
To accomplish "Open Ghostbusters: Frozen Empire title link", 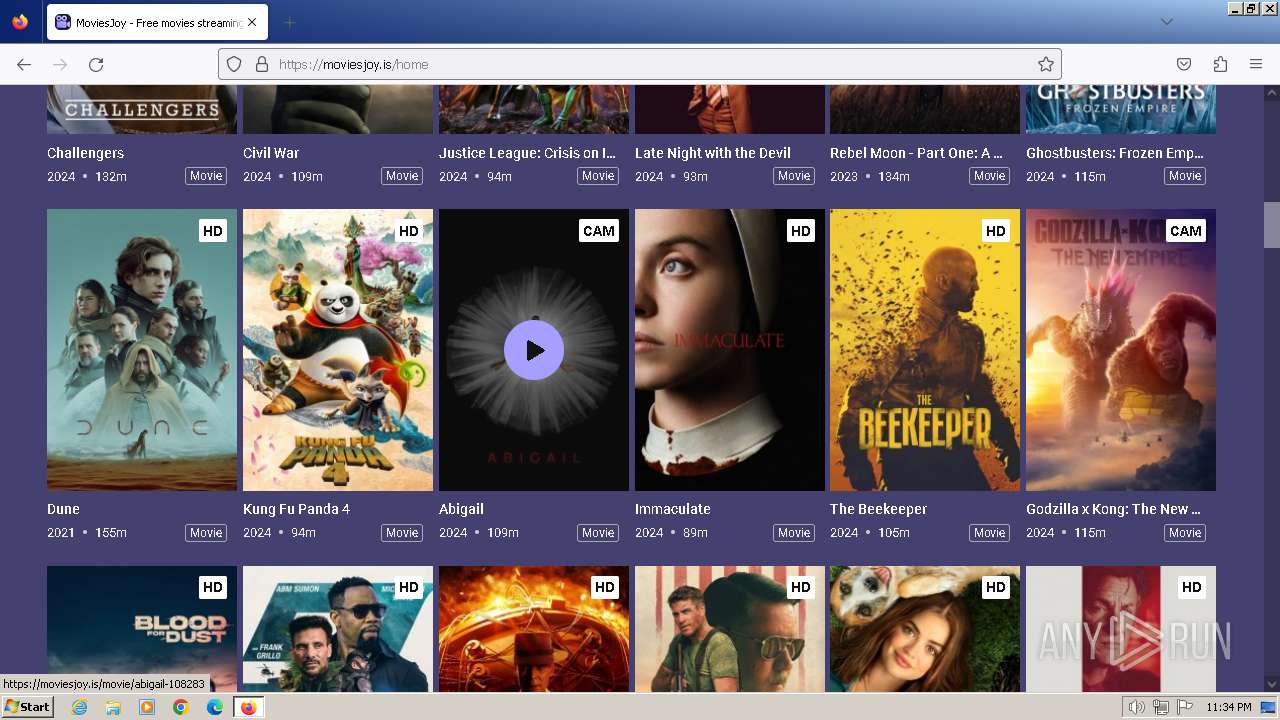I will coord(1115,153).
